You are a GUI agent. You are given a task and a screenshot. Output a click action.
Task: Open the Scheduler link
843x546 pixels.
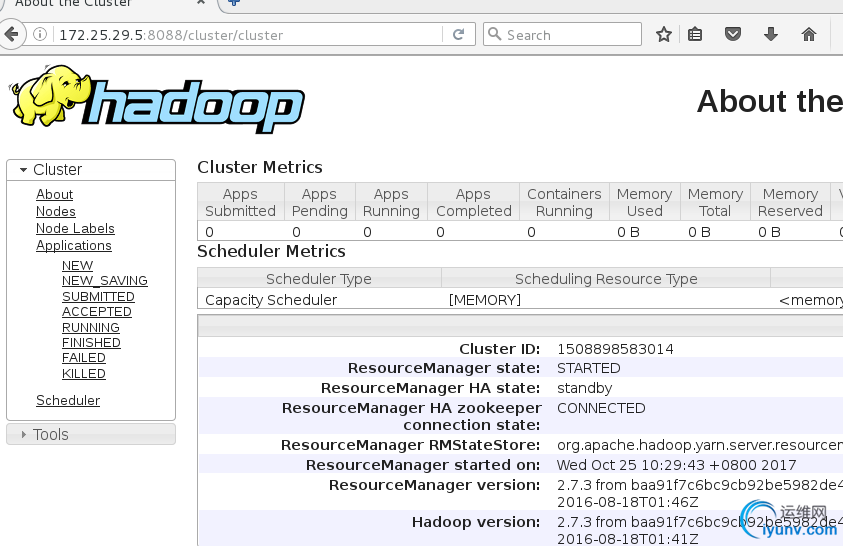tap(68, 400)
